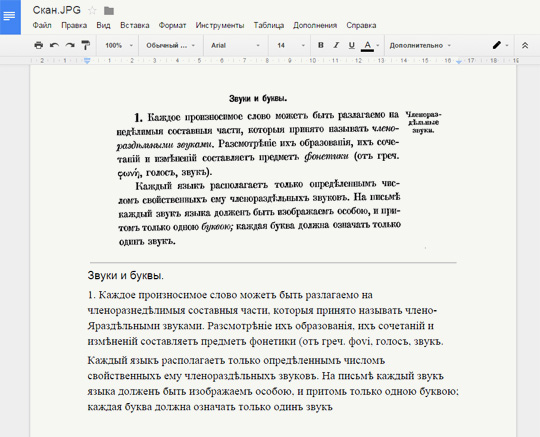Toggle italic formatting
Image resolution: width=540 pixels, height=437 pixels.
pos(336,45)
